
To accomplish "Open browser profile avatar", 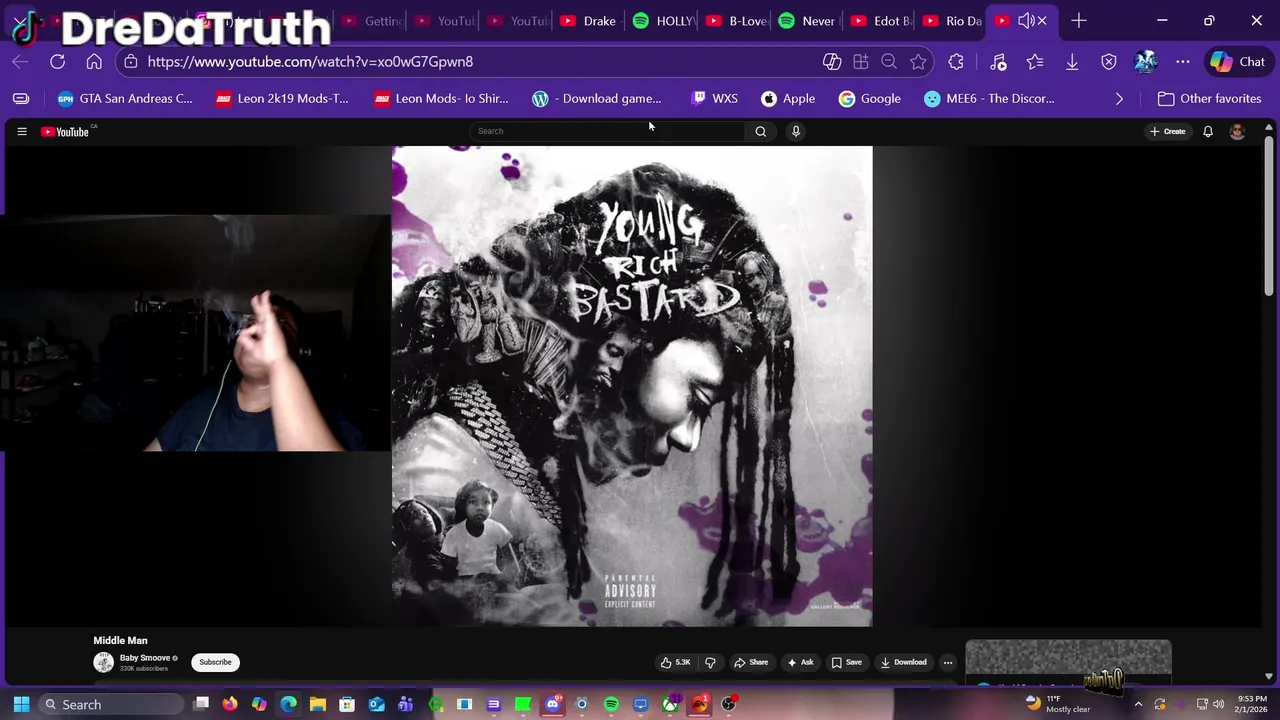I will click(x=1146, y=62).
